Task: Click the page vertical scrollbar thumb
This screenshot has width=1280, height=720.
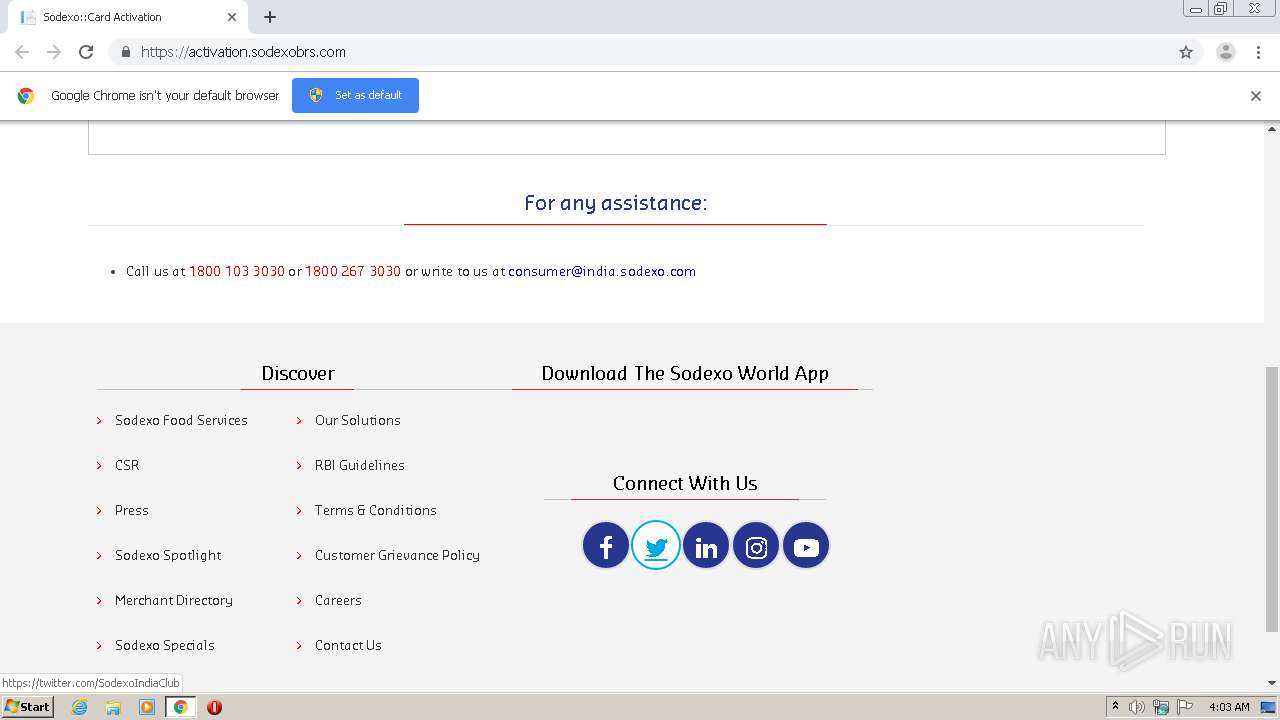Action: (x=1272, y=500)
